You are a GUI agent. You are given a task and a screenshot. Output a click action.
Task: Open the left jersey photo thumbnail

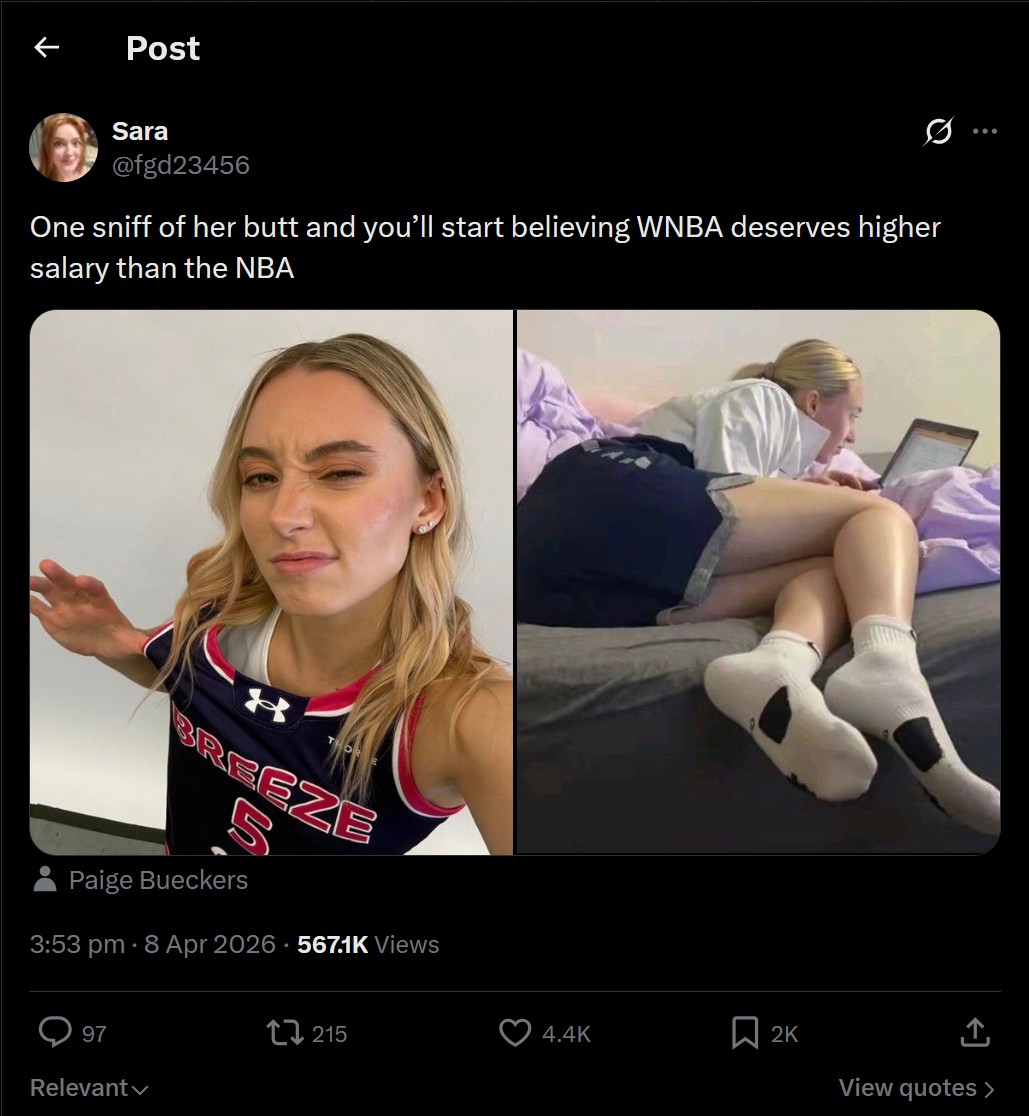point(271,582)
